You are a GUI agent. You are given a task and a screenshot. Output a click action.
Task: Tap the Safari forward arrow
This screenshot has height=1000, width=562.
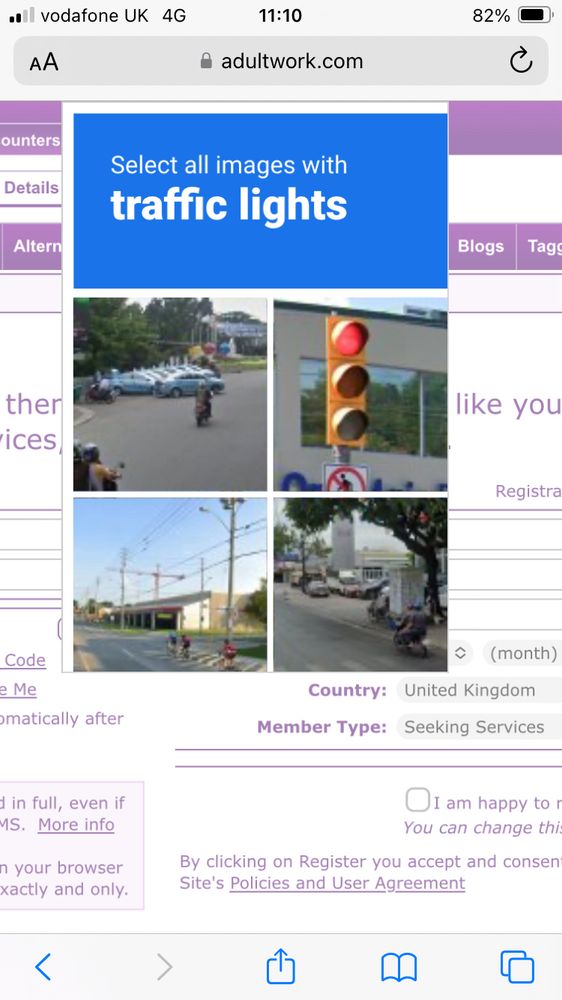pos(165,967)
